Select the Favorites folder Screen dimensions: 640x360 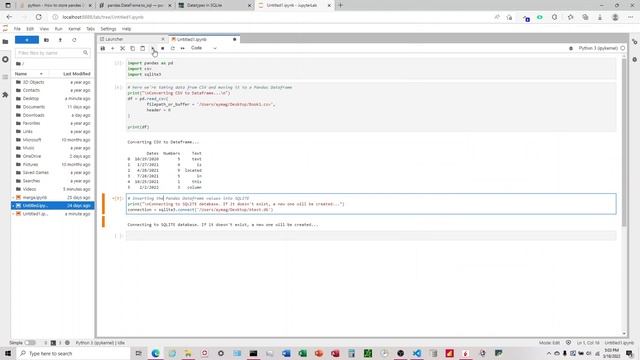[52, 123]
